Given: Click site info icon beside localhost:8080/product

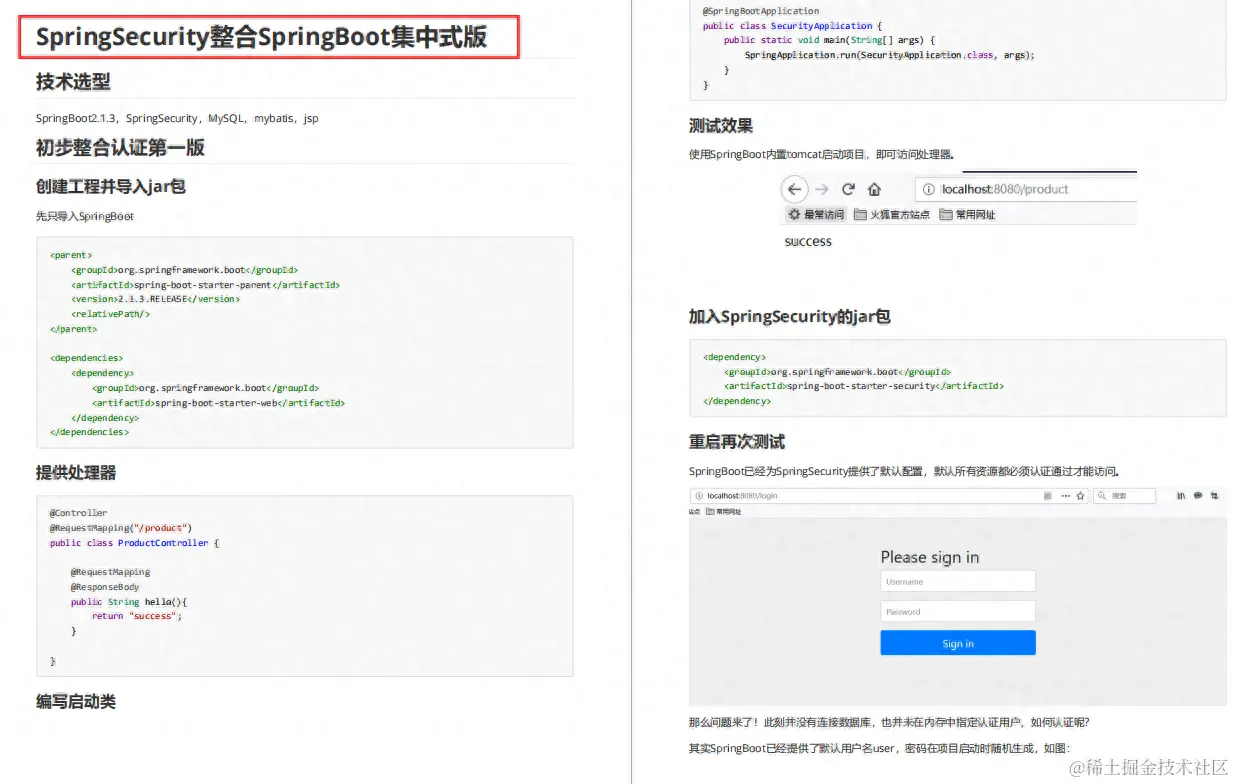Looking at the screenshot, I should click(928, 189).
